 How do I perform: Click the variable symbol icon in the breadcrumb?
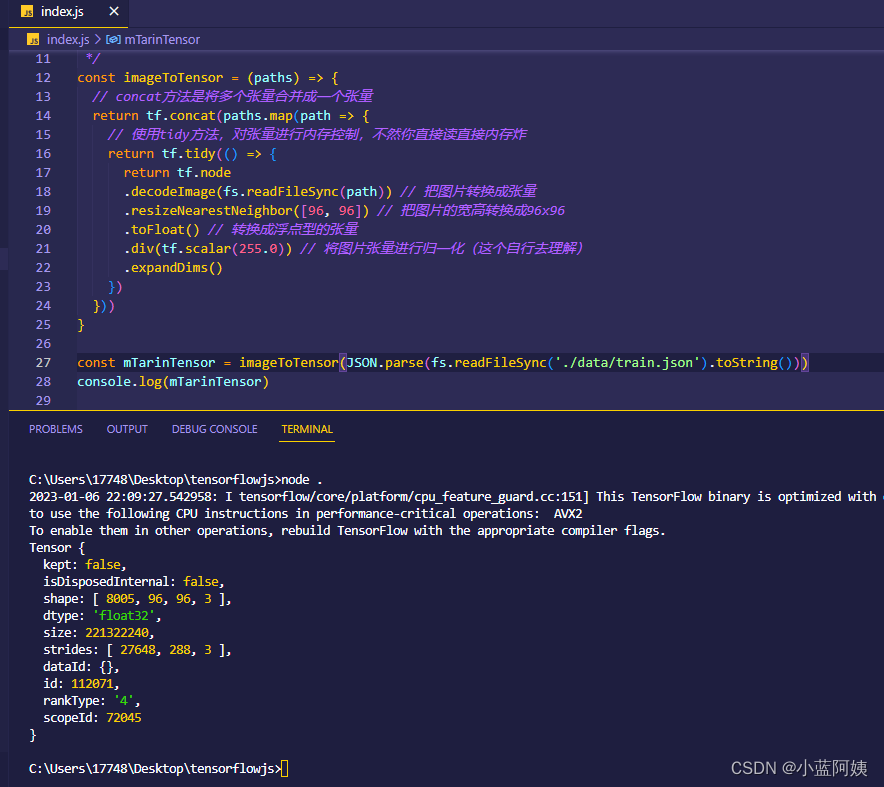coord(113,39)
